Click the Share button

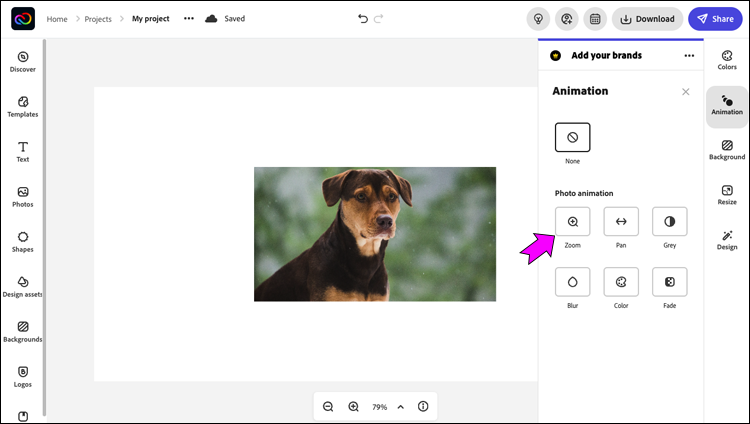pos(715,18)
